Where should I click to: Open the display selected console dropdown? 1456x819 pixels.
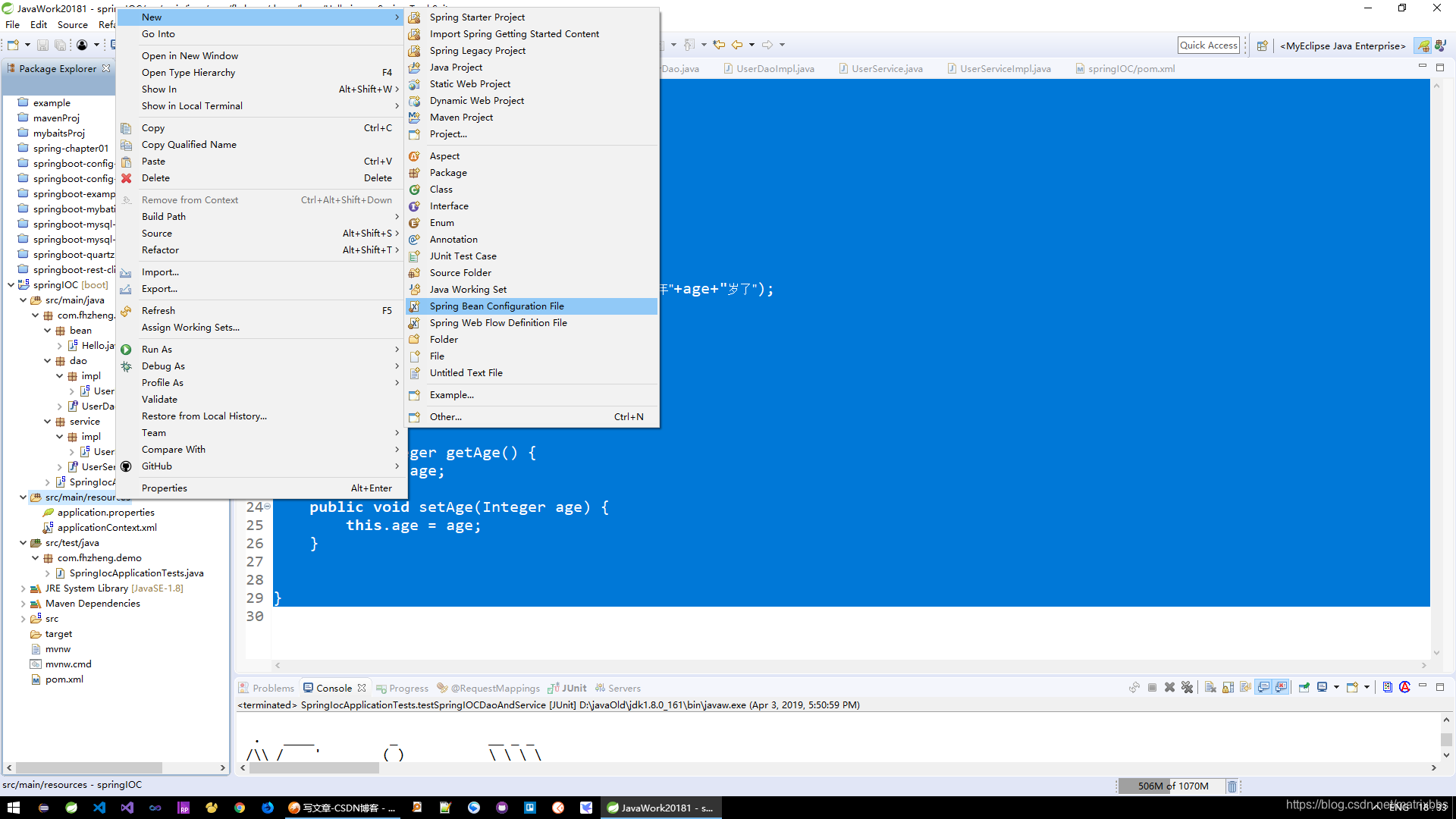pyautogui.click(x=1336, y=688)
